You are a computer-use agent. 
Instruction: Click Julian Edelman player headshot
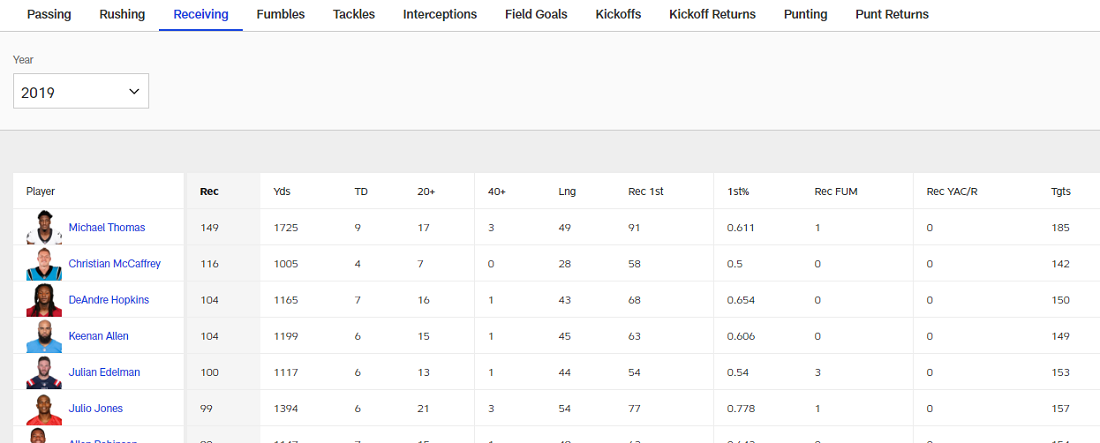tap(44, 372)
